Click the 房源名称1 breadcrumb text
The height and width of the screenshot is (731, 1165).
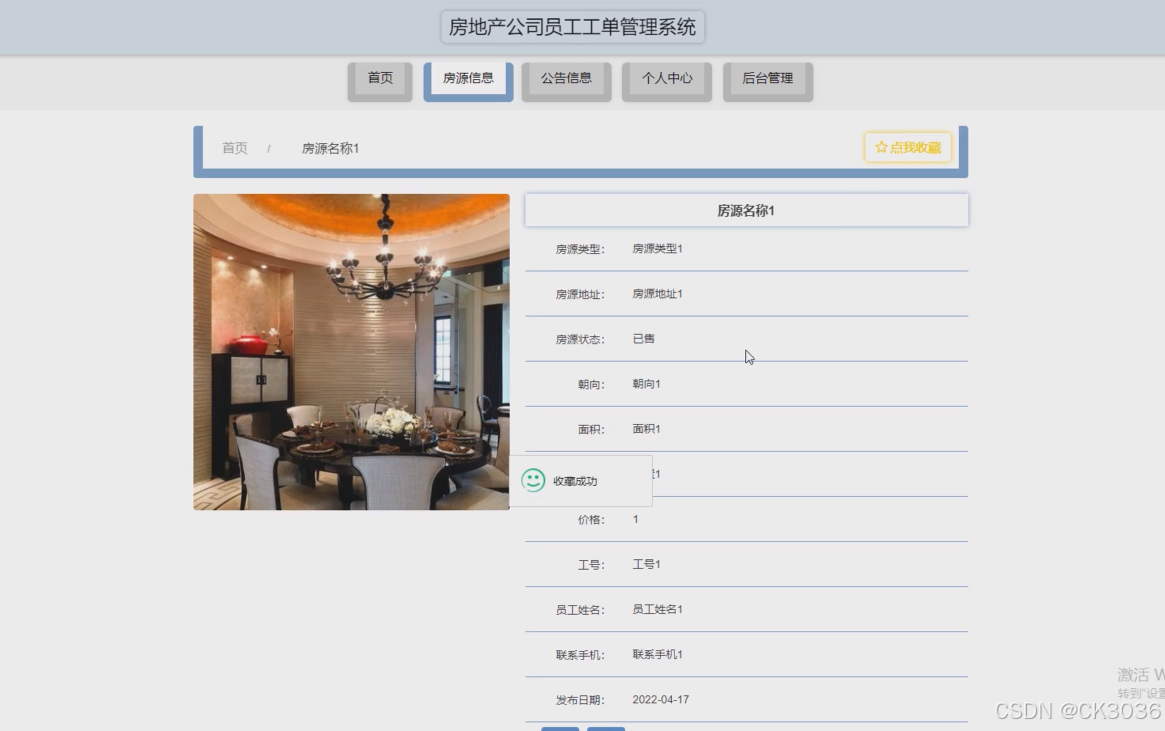click(x=330, y=148)
